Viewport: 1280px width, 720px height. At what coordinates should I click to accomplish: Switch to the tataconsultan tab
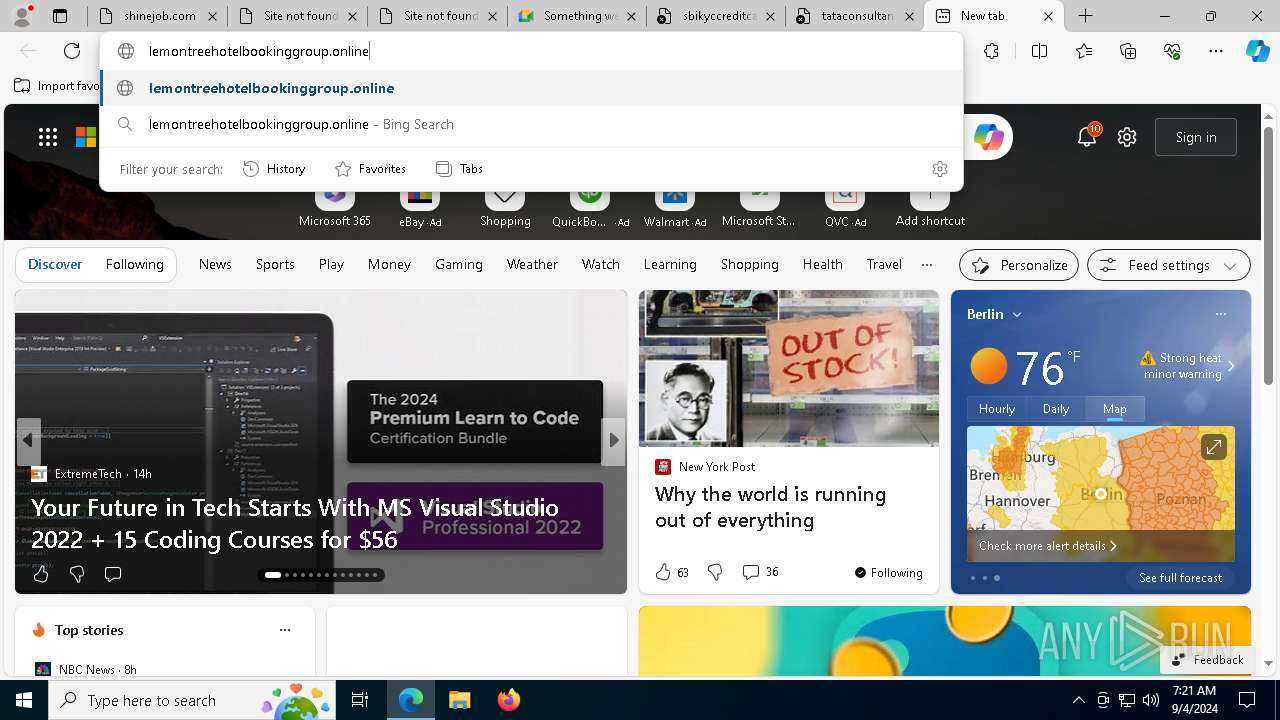(x=856, y=16)
